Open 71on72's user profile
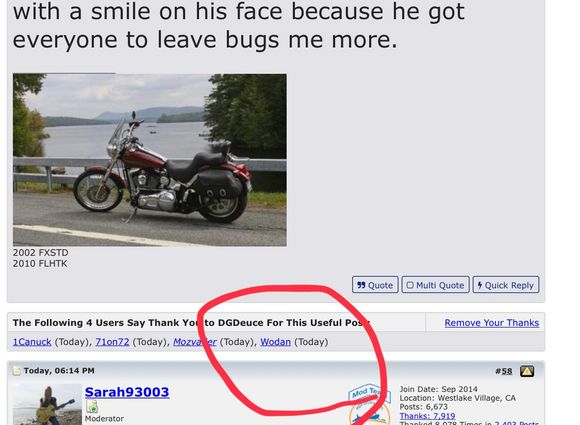580x425 pixels. (x=112, y=342)
